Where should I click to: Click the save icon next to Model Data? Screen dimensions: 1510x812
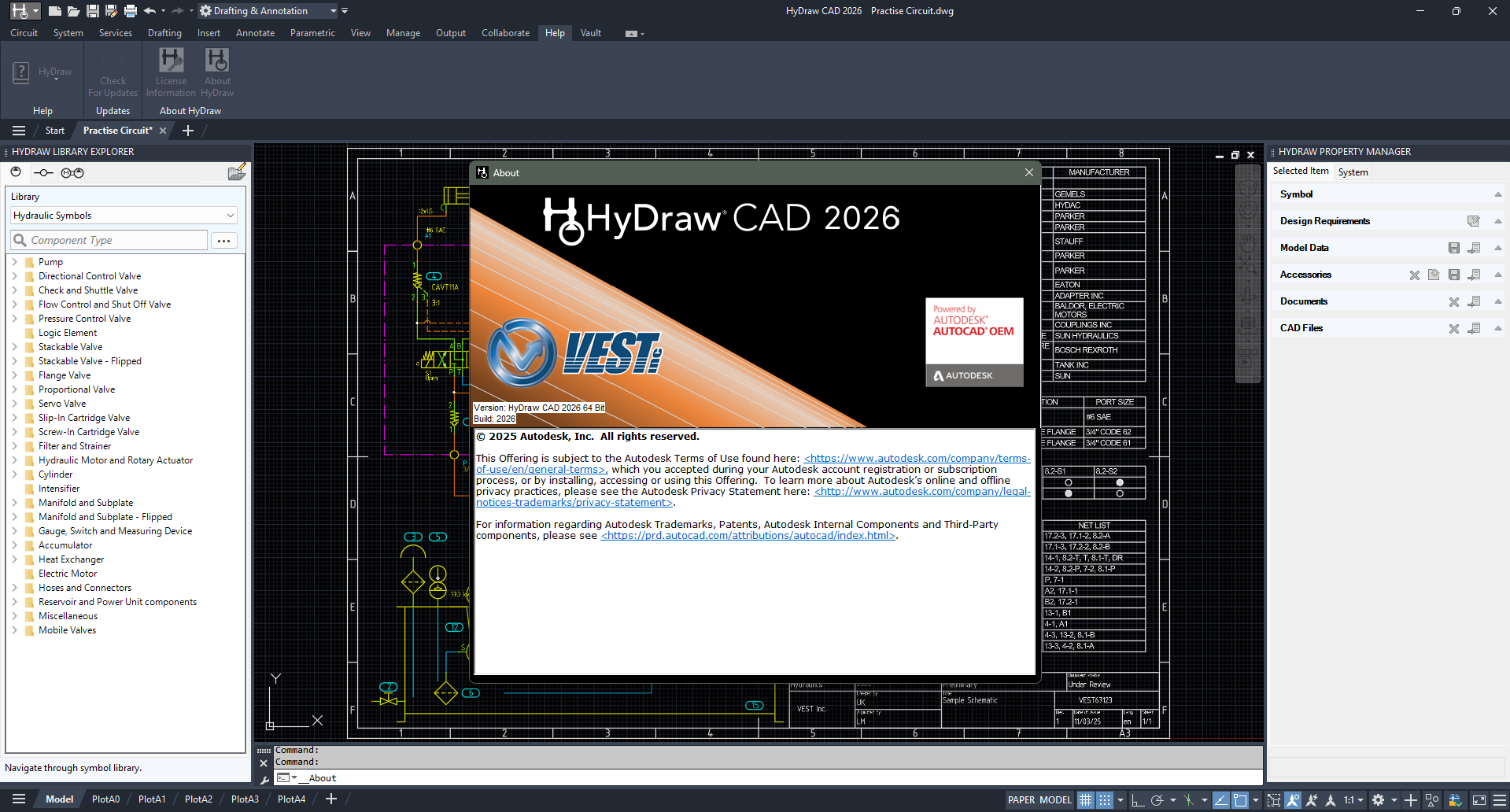pyautogui.click(x=1454, y=248)
